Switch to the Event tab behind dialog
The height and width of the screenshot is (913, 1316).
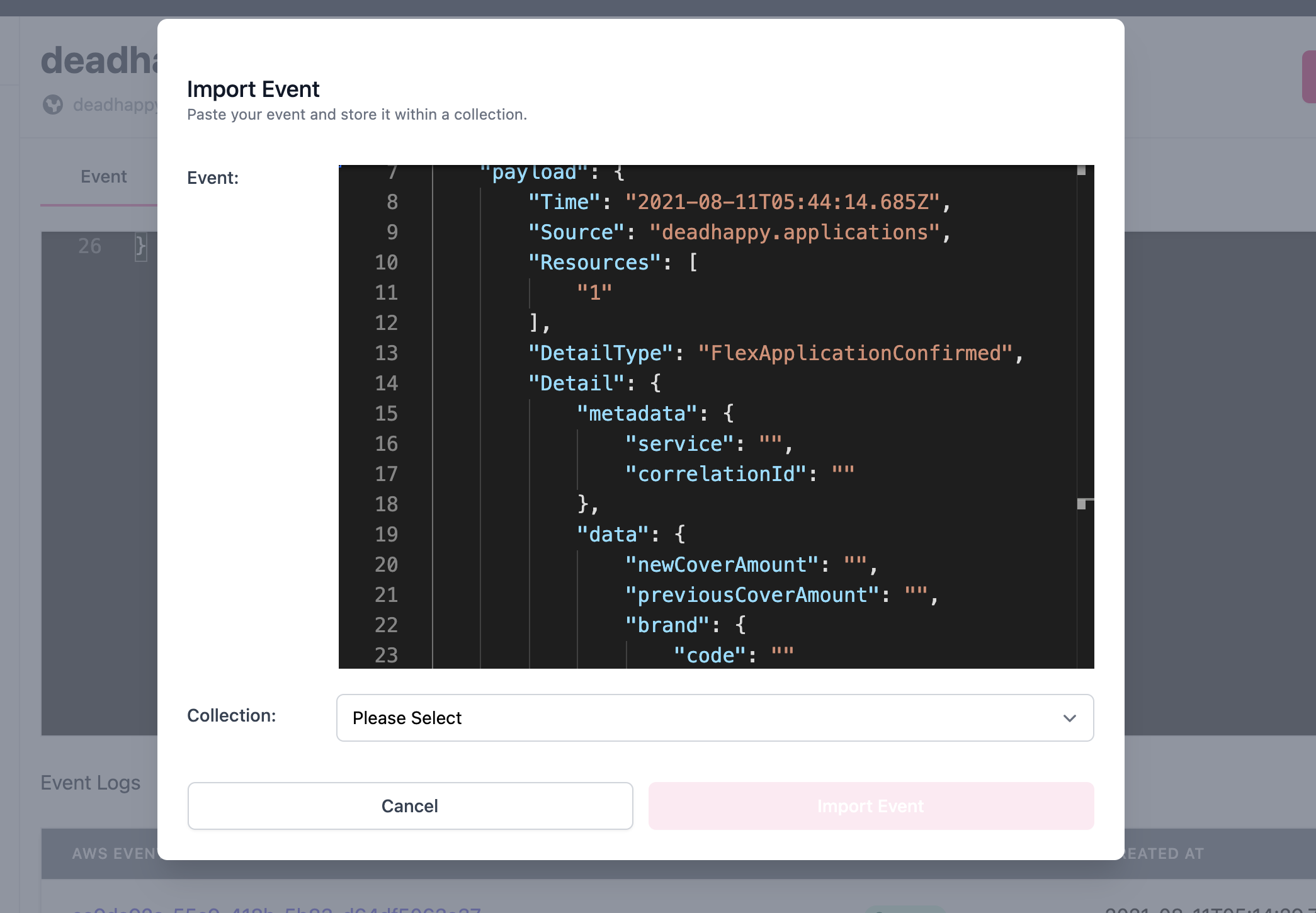tap(104, 176)
